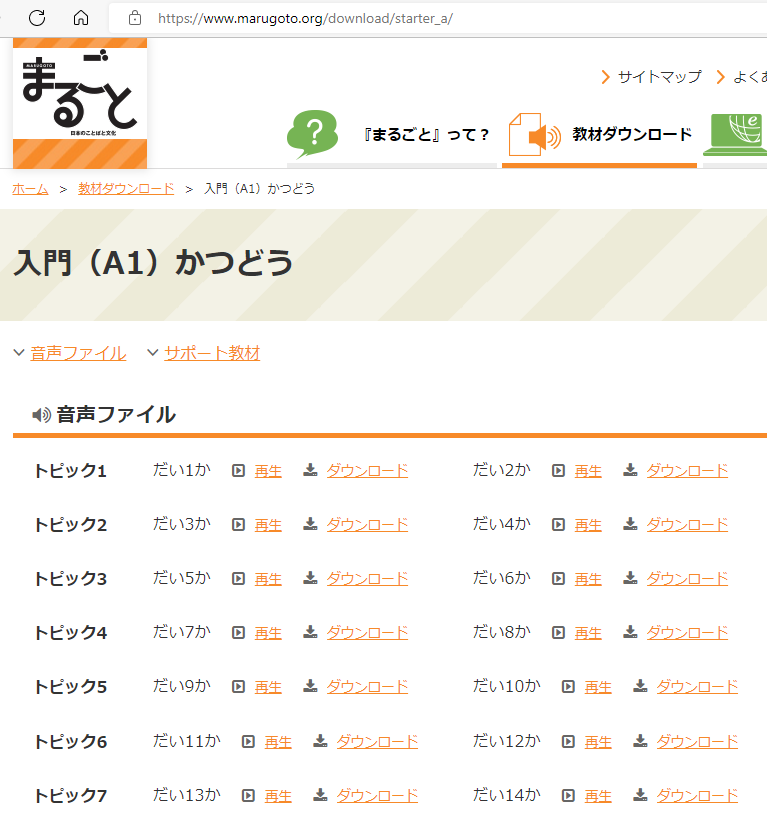This screenshot has width=767, height=838.
Task: Download だい3か via ダウンロード link
Action: click(x=367, y=525)
